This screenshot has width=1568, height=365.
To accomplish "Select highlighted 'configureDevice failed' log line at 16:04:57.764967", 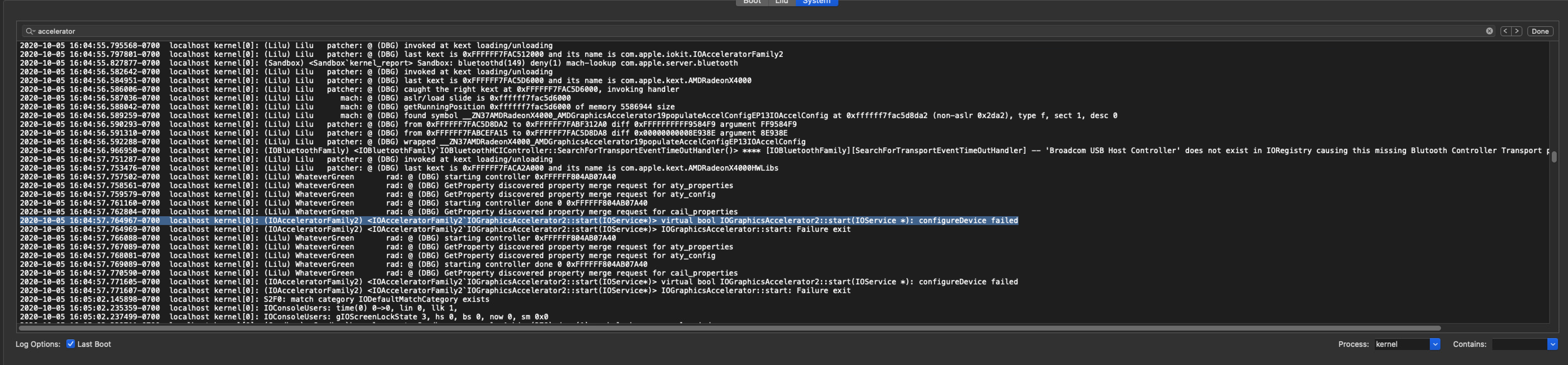I will [x=519, y=221].
